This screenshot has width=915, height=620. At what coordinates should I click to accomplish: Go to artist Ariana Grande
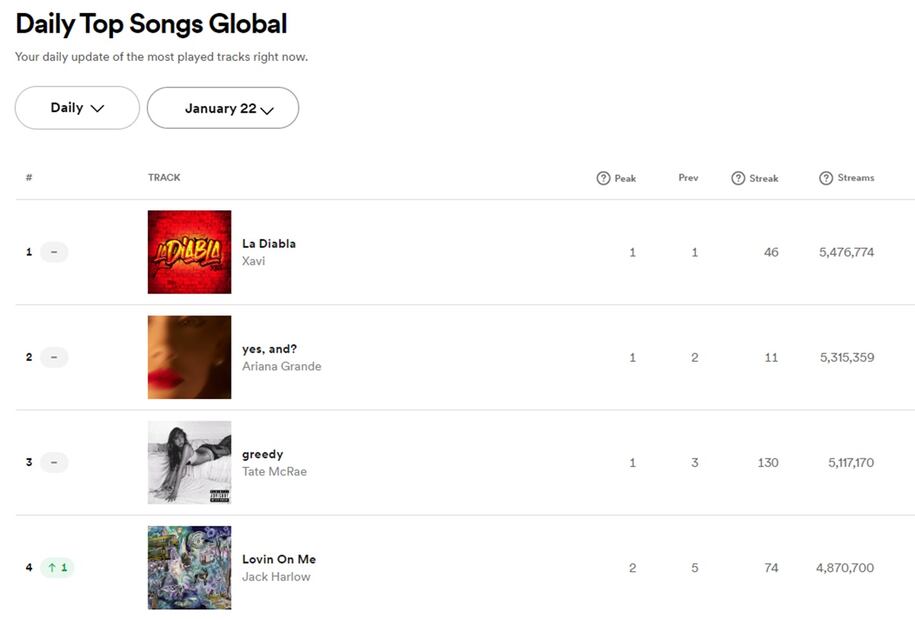pos(282,366)
